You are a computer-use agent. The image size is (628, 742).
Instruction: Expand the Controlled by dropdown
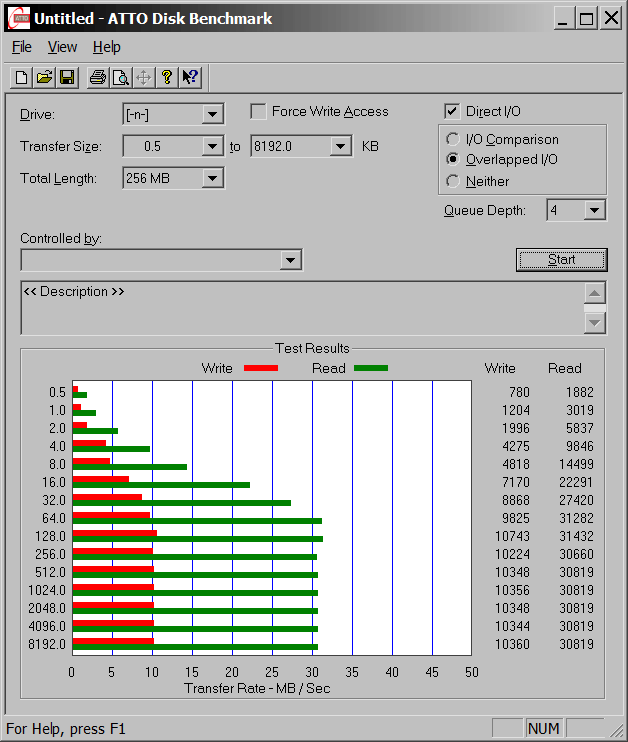pos(290,260)
